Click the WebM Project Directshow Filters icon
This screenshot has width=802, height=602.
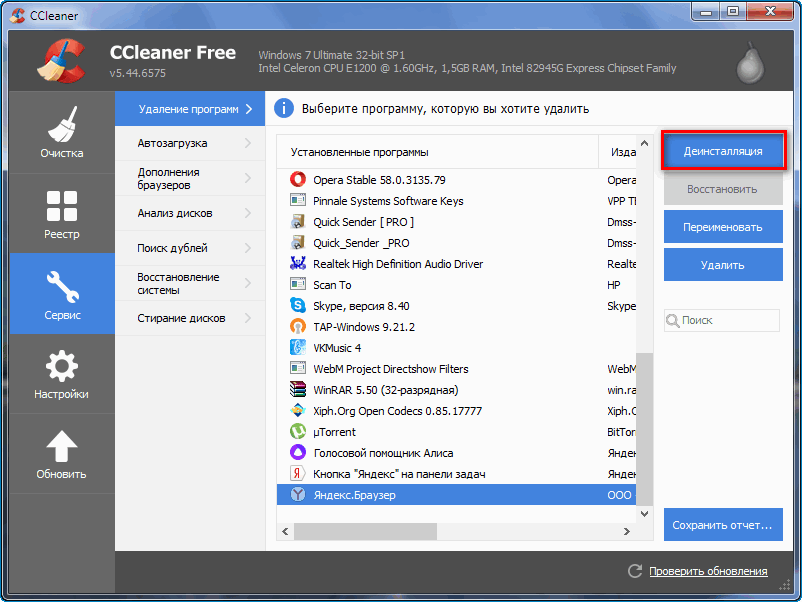(x=298, y=368)
